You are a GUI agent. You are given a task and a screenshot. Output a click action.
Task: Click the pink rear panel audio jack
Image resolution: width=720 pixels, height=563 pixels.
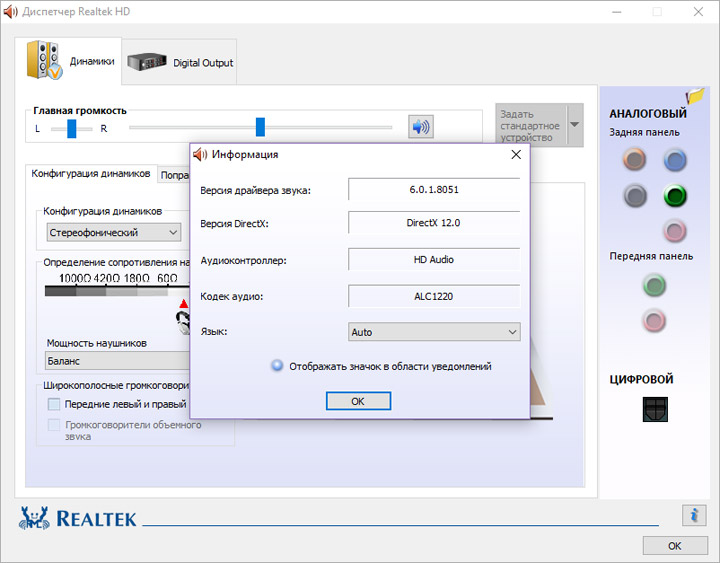675,231
